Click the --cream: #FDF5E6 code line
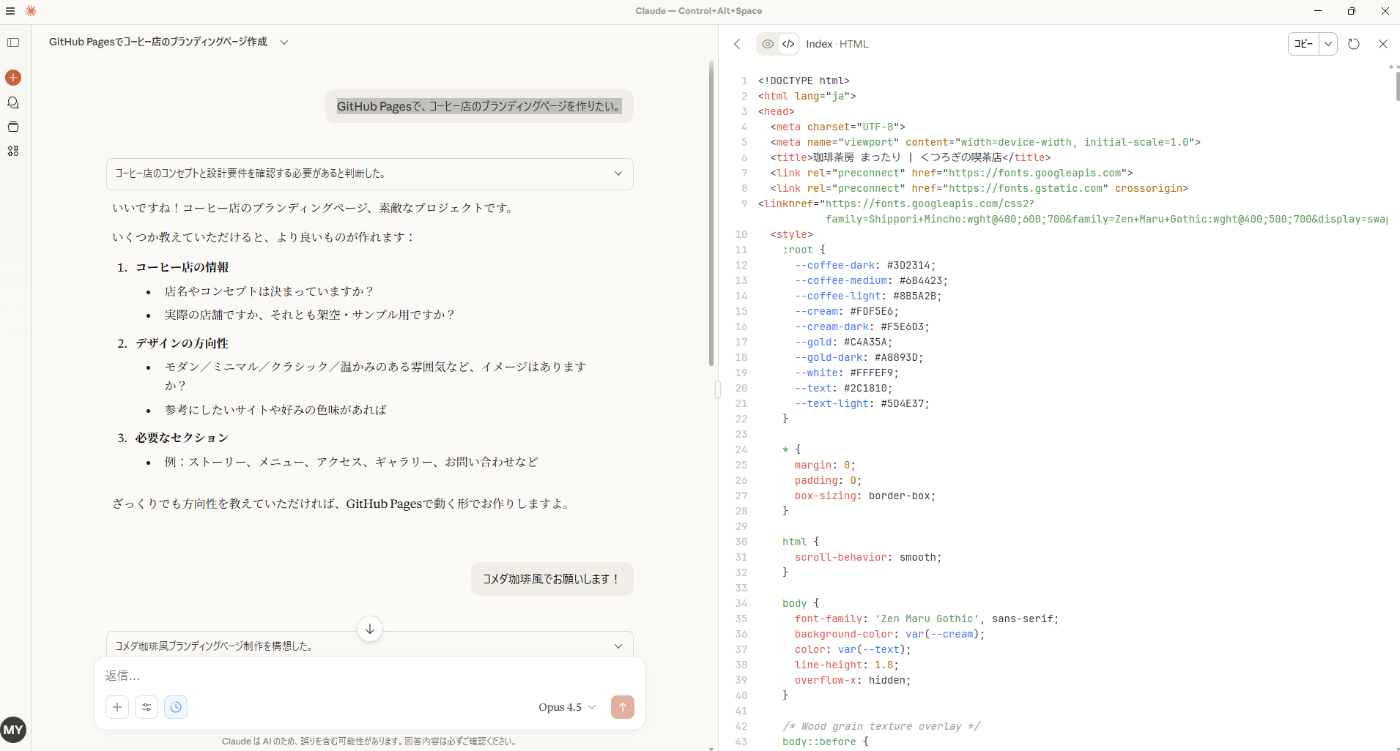The height and width of the screenshot is (751, 1400). point(846,311)
